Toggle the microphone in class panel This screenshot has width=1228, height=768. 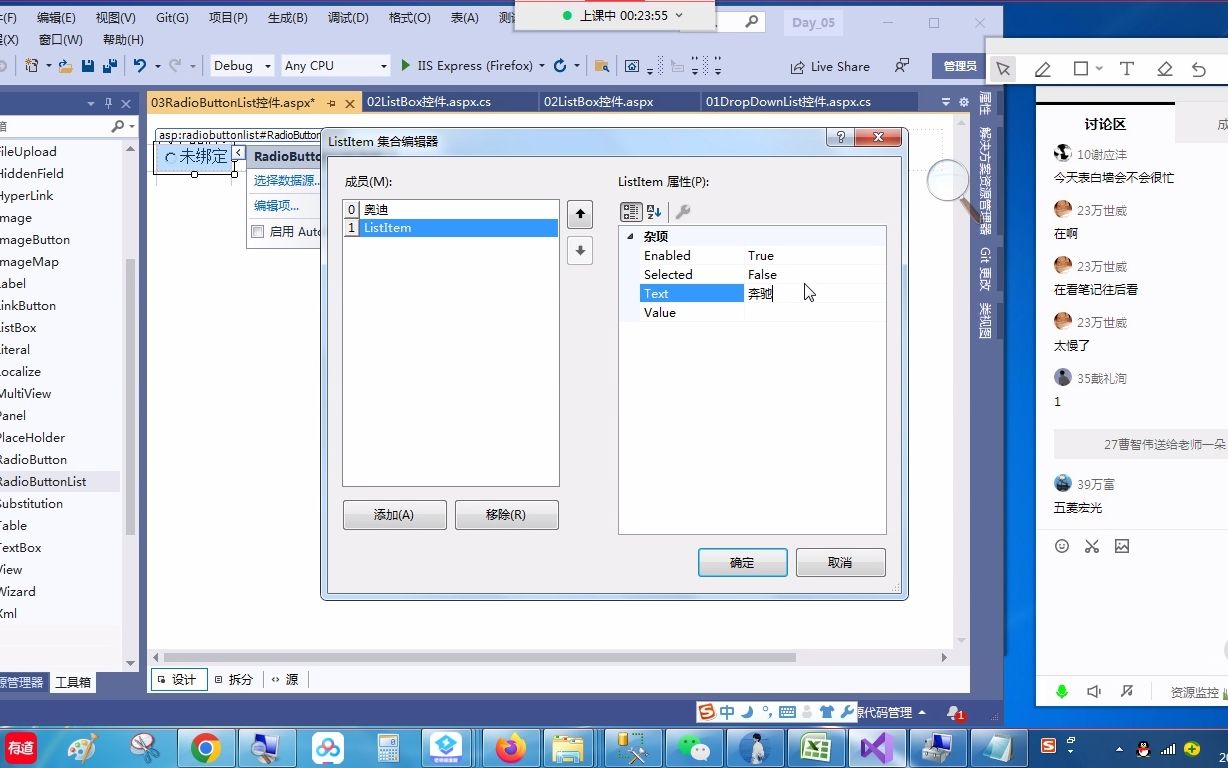click(1062, 691)
